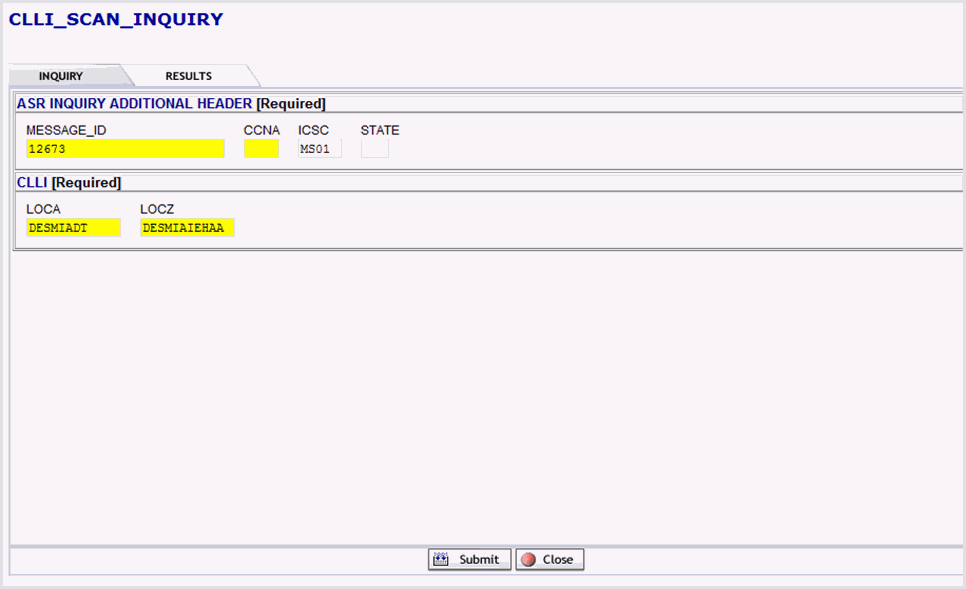Screen dimensions: 966x589
Task: Click the MESSAGE_ID field containing 12673
Action: tap(125, 149)
